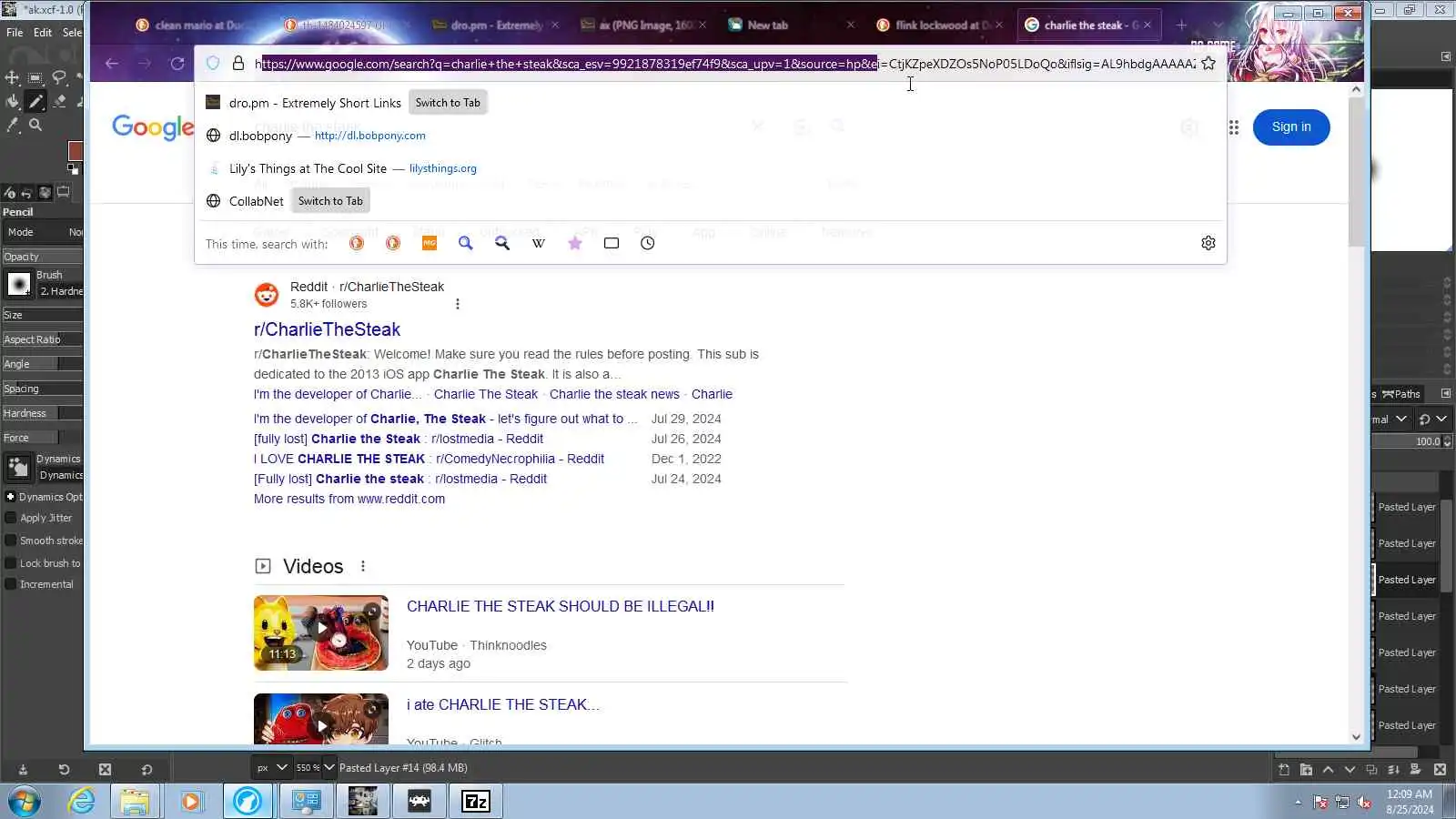Toggle the Incremental checkbox

point(11,584)
